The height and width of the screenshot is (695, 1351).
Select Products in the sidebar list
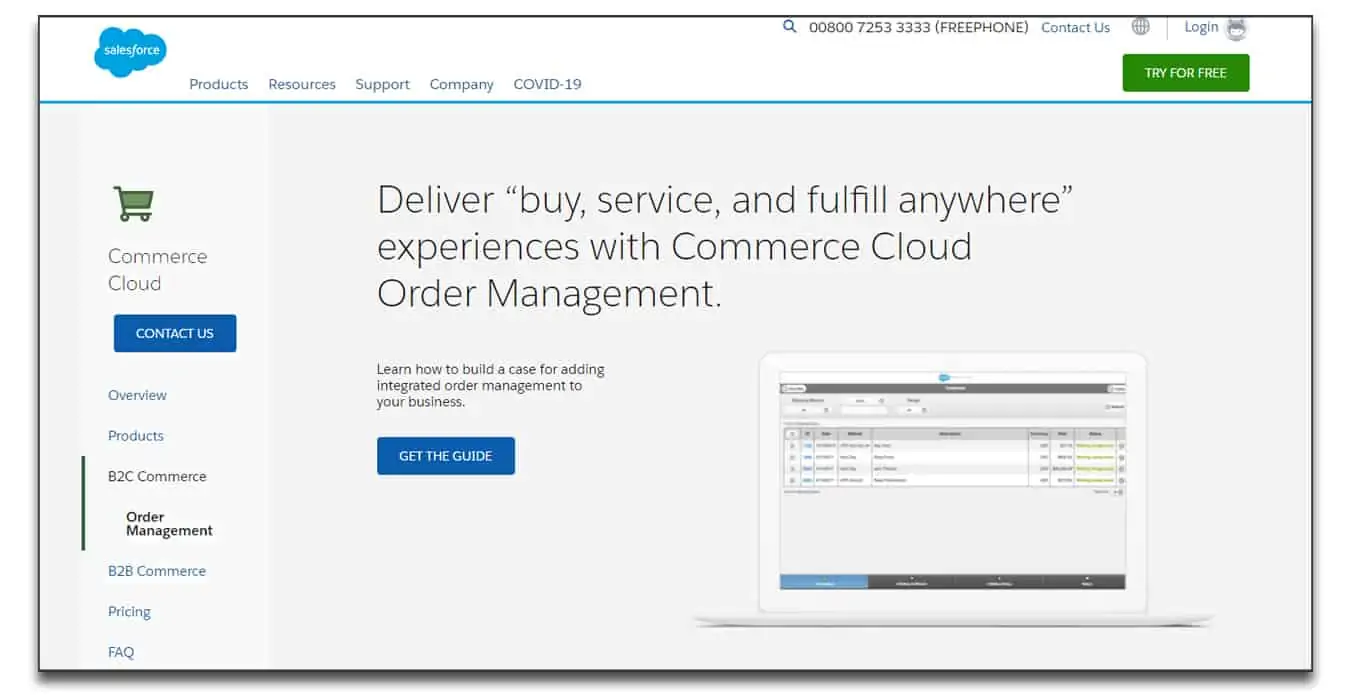[x=136, y=436]
